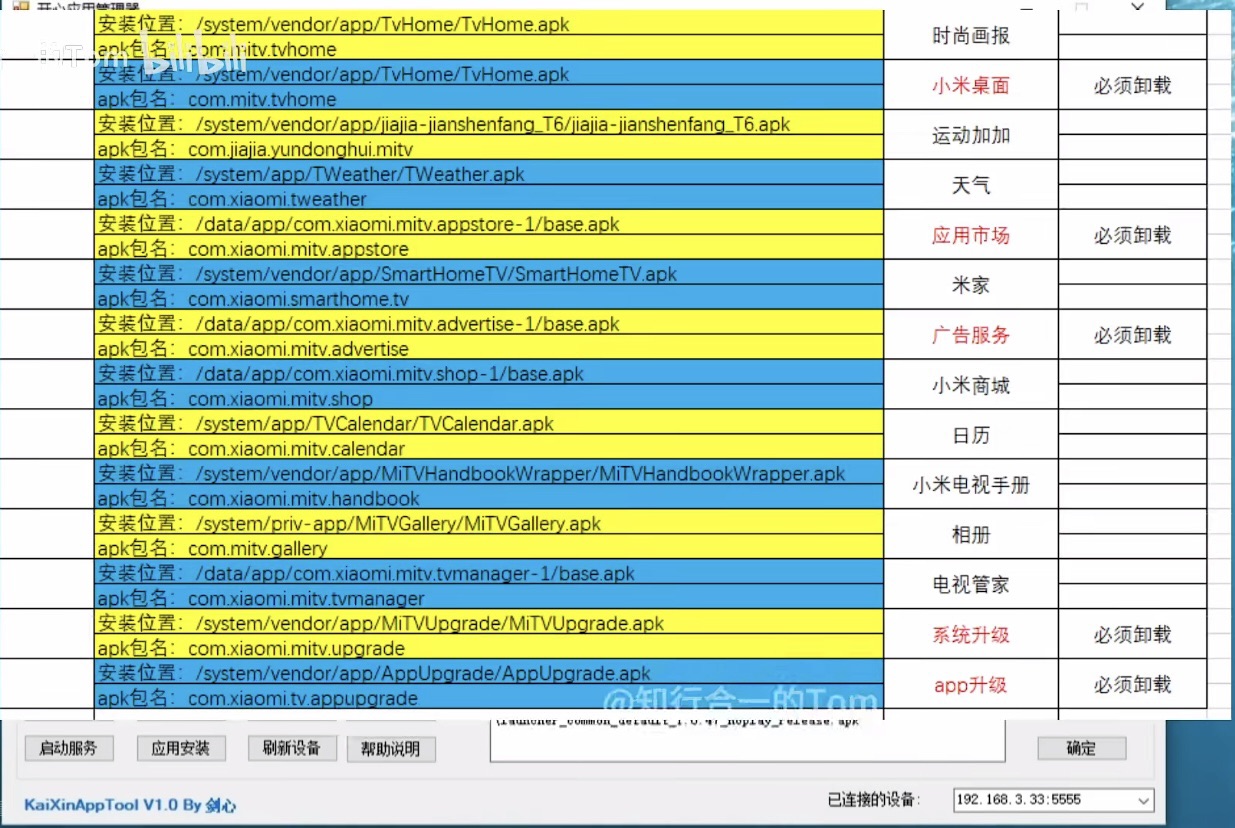Open the 帮助说明 help button
The height and width of the screenshot is (828, 1235).
click(391, 748)
